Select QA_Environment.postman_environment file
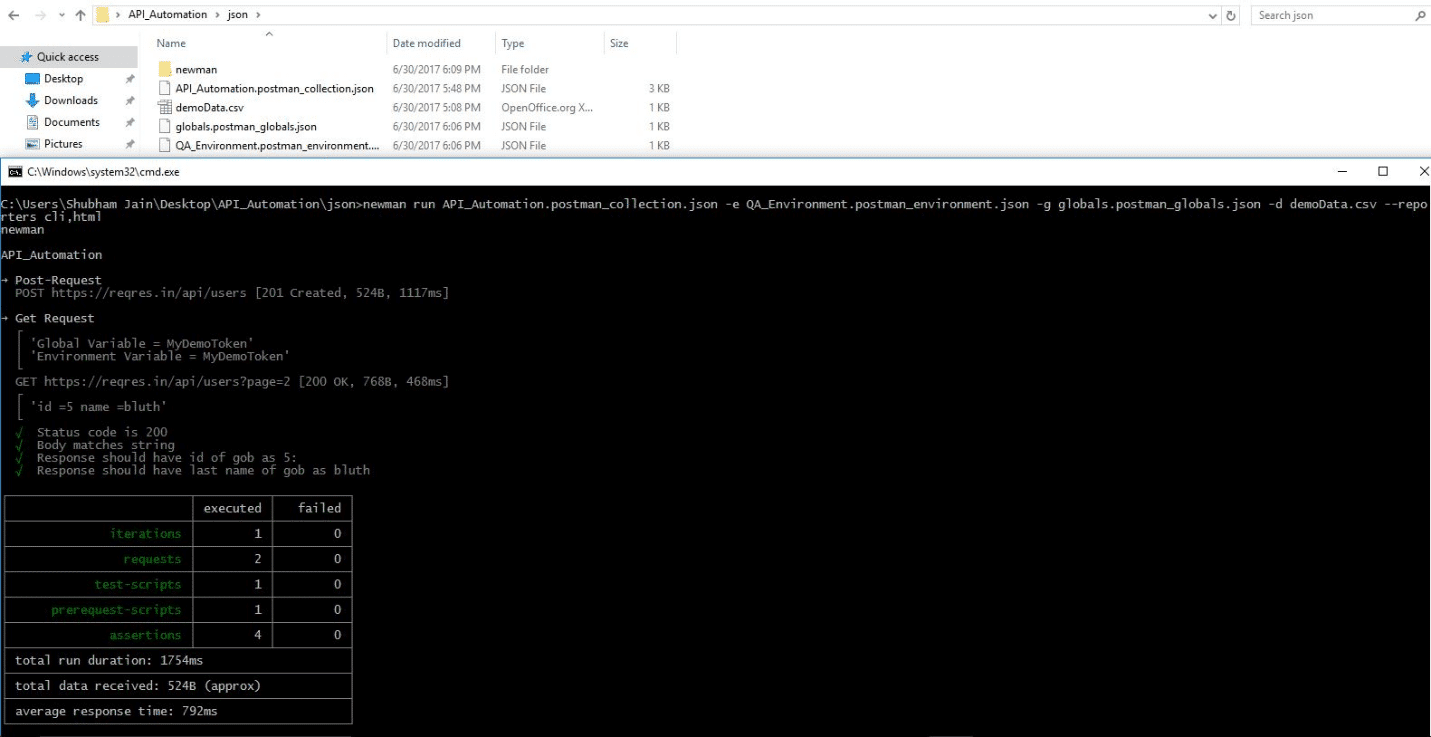Image resolution: width=1431 pixels, height=737 pixels. [x=277, y=145]
